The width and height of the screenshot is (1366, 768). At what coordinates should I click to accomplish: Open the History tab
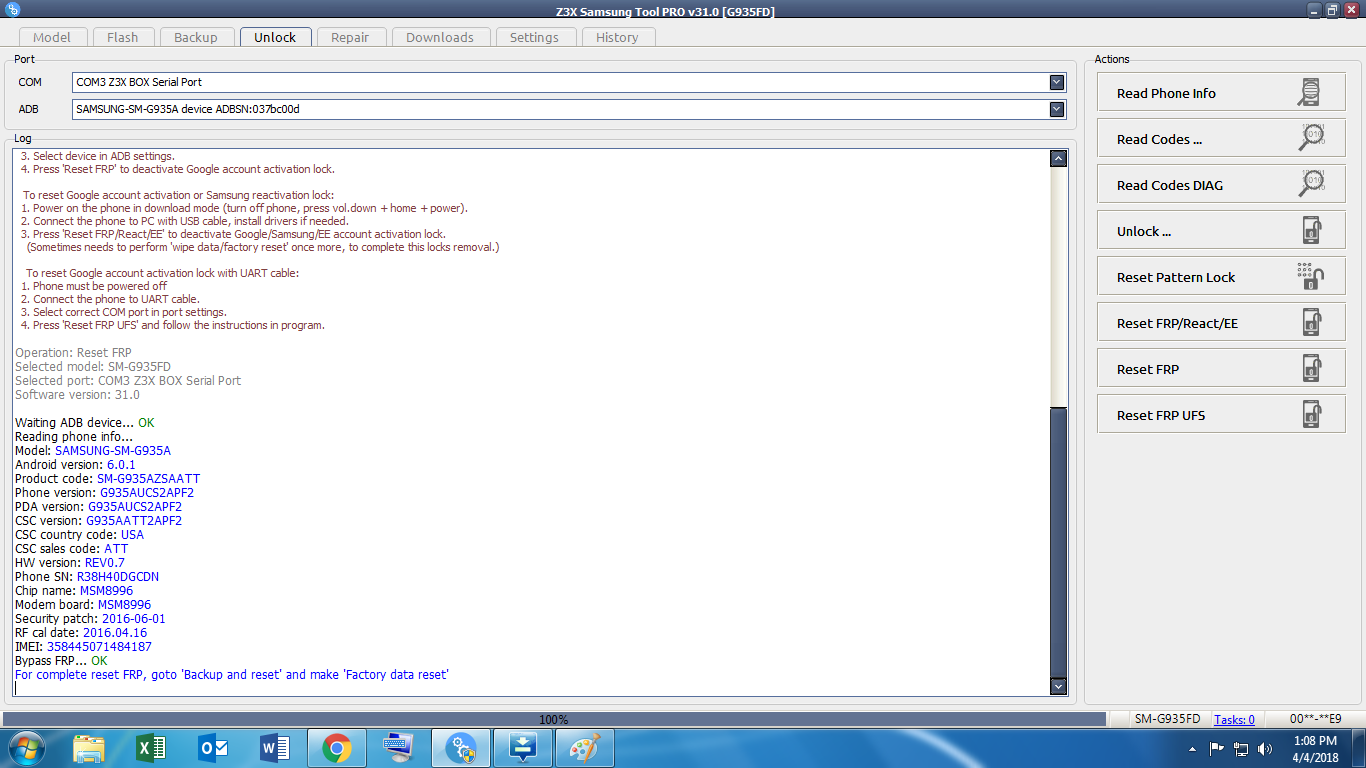pos(617,37)
